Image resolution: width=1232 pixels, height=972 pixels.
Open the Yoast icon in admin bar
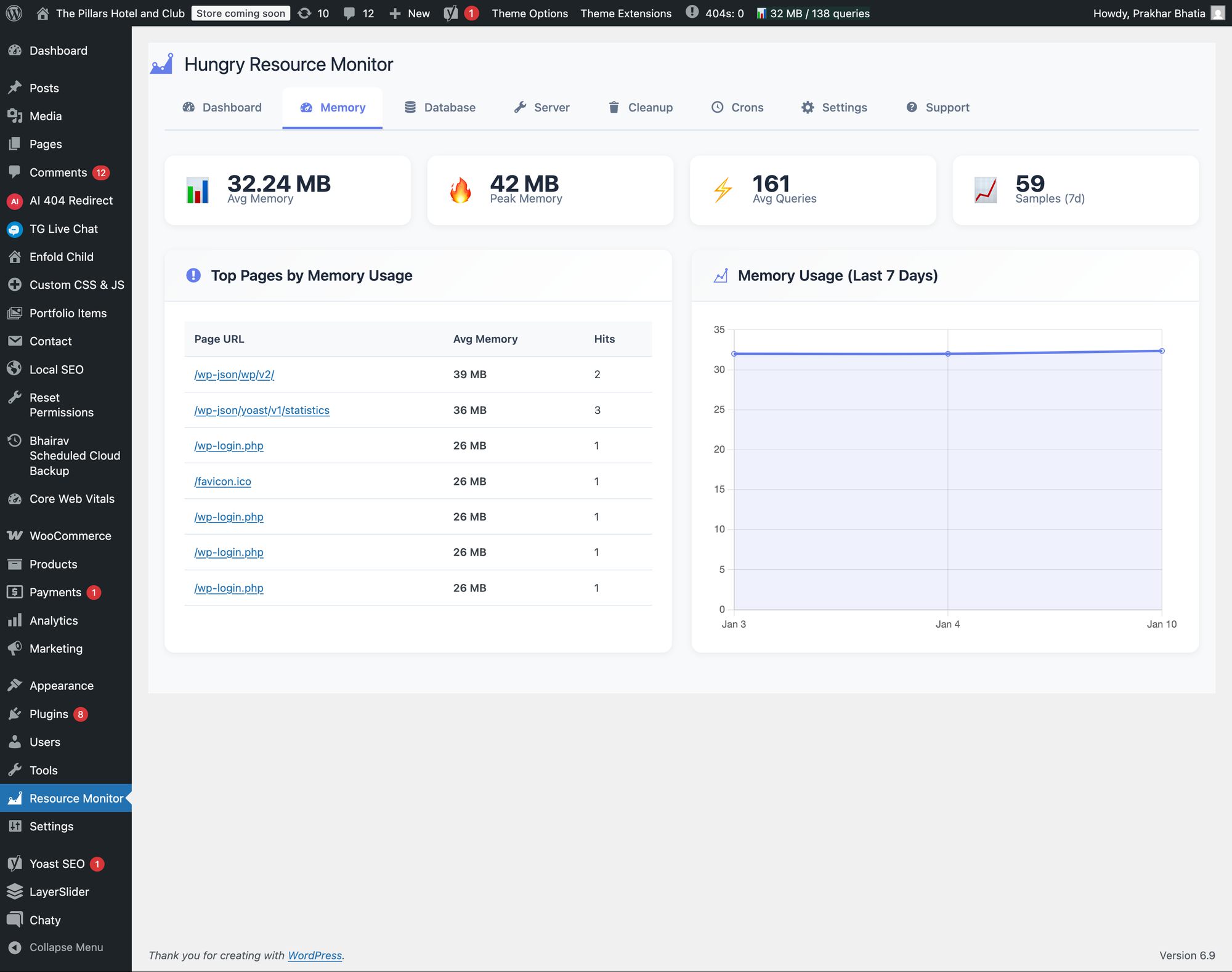click(x=451, y=13)
